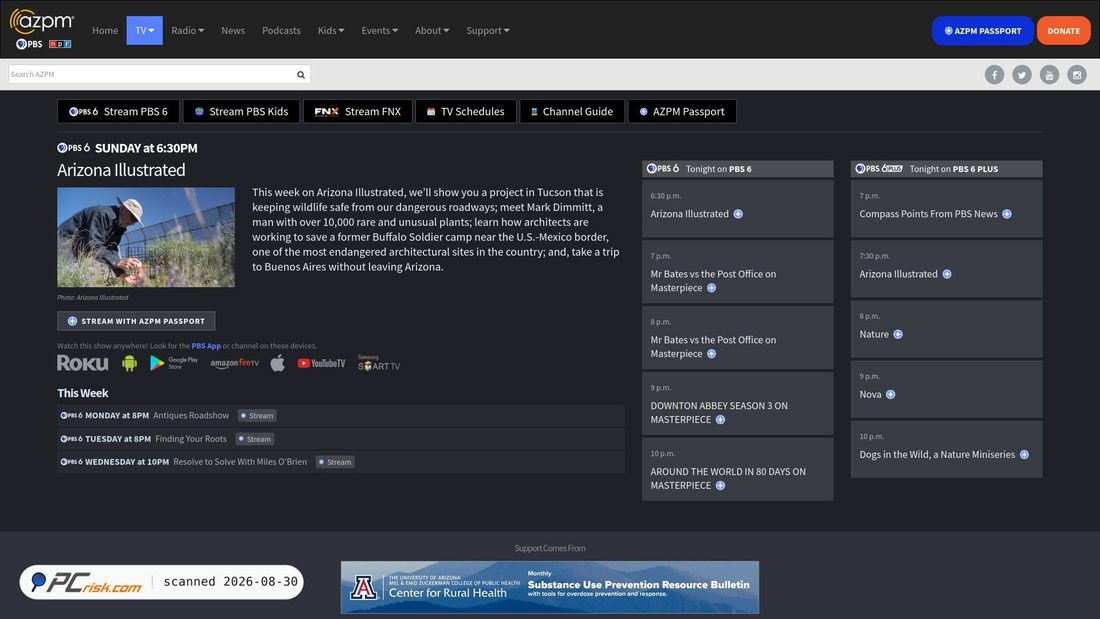Expand the About dropdown menu
Viewport: 1100px width, 619px height.
pyautogui.click(x=431, y=30)
